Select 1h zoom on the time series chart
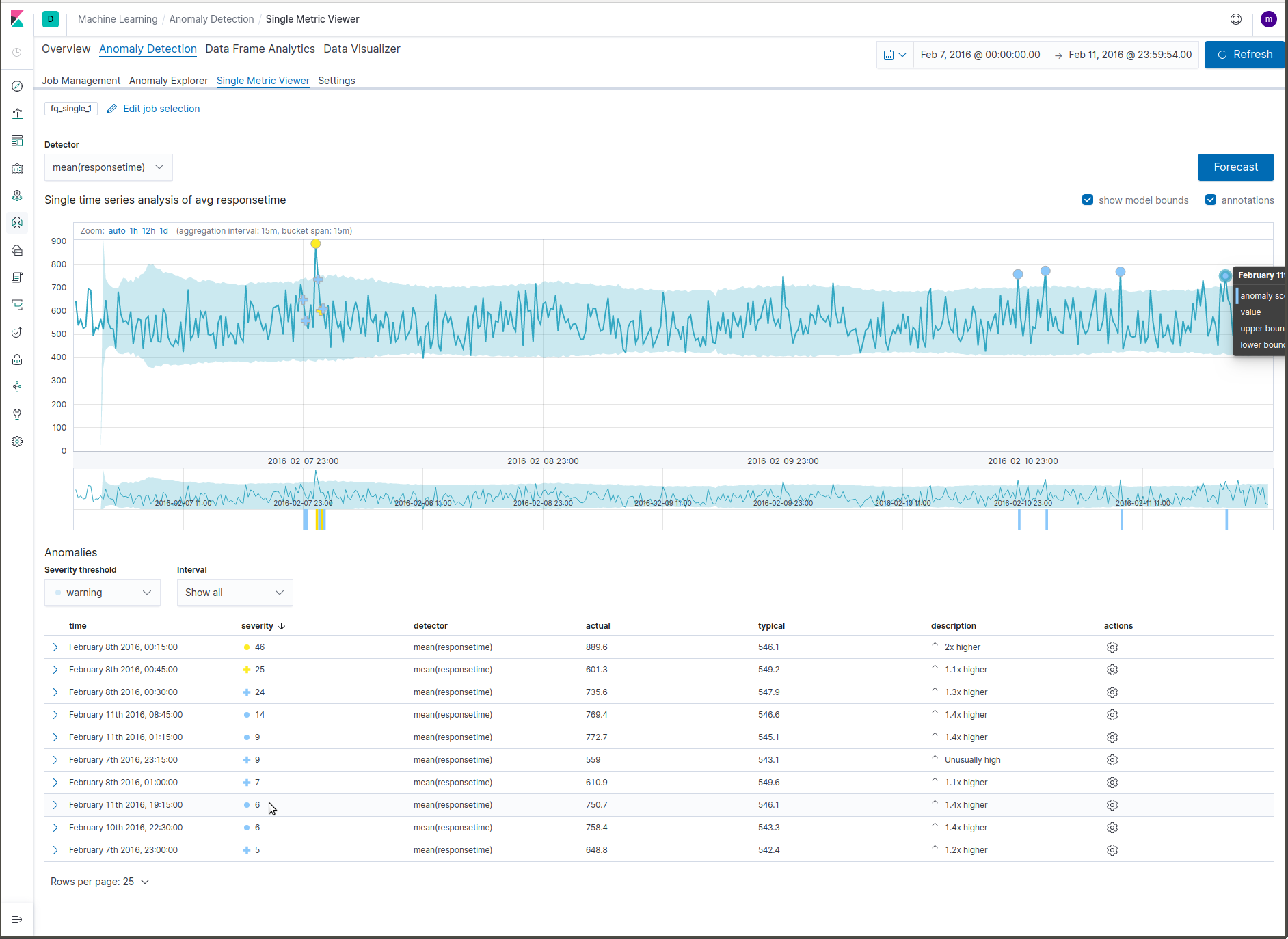This screenshot has height=939, width=1288. click(134, 230)
